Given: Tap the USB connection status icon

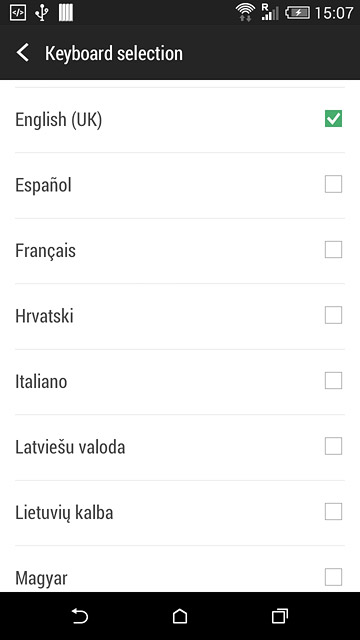Looking at the screenshot, I should tap(42, 13).
